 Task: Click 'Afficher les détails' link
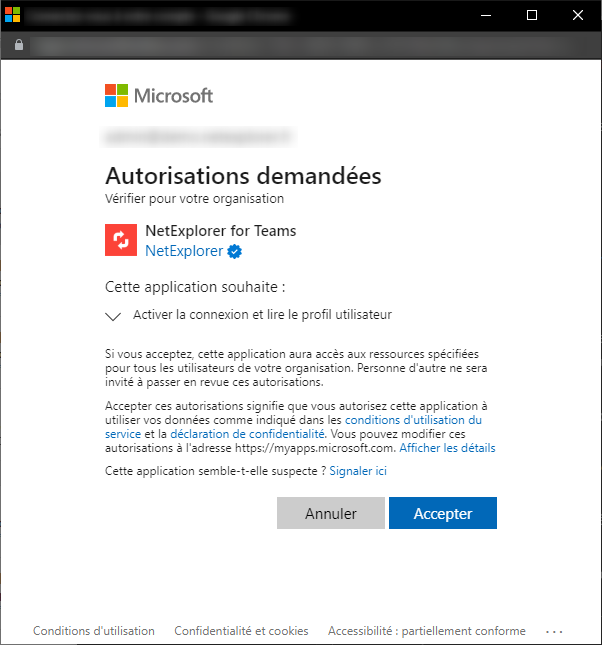[447, 449]
